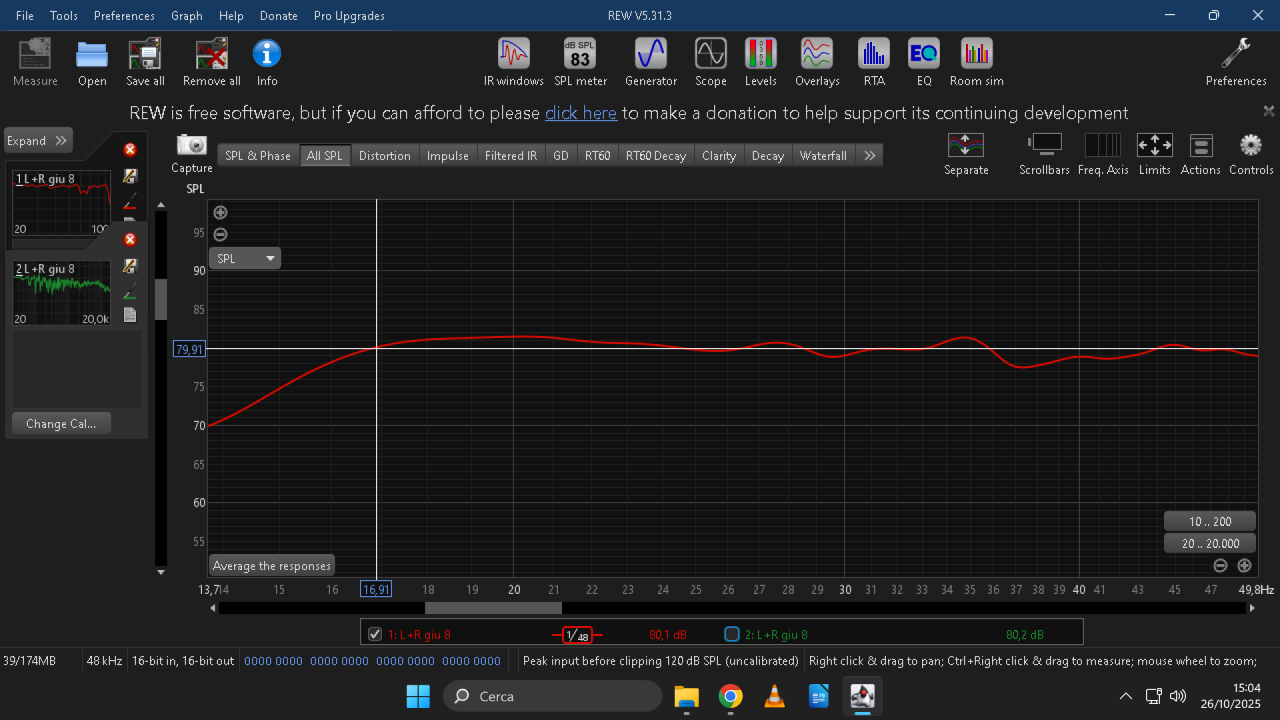
Task: Switch to the Waterfall tab
Action: click(x=823, y=155)
